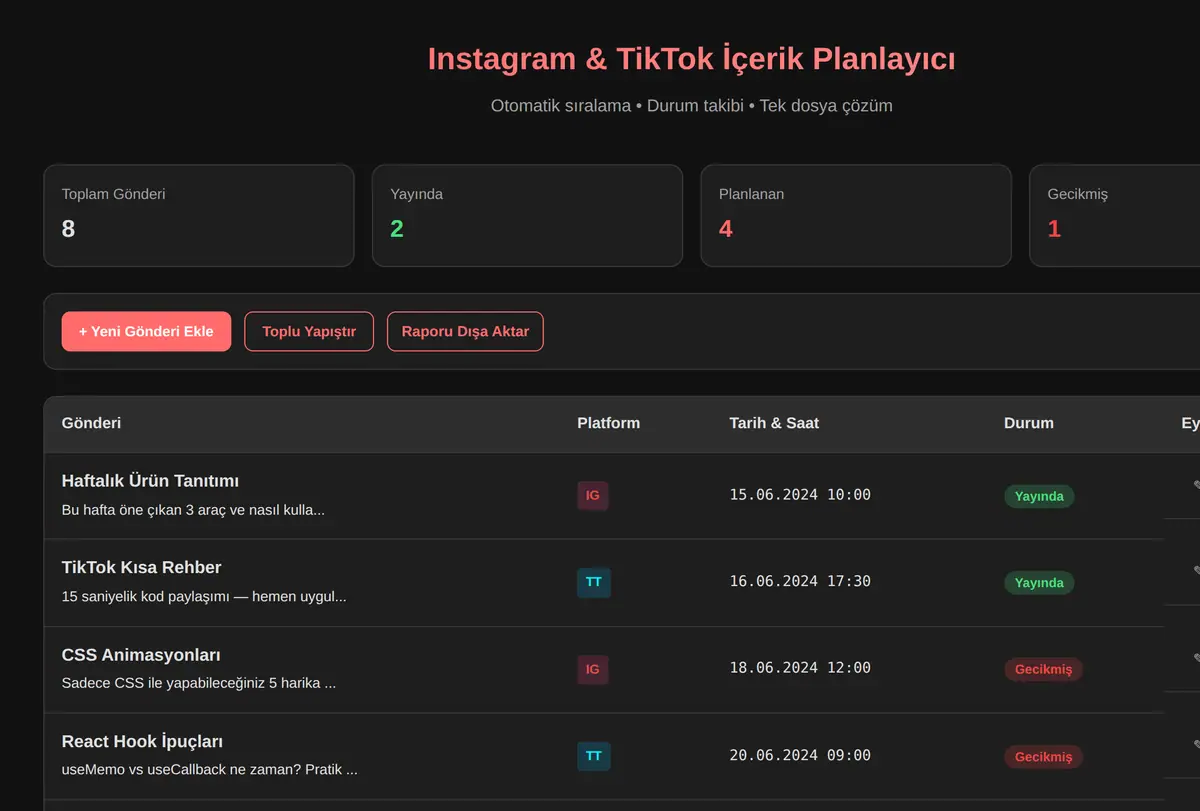This screenshot has width=1200, height=811.
Task: Click the overdue count '1'
Action: [x=1054, y=229]
